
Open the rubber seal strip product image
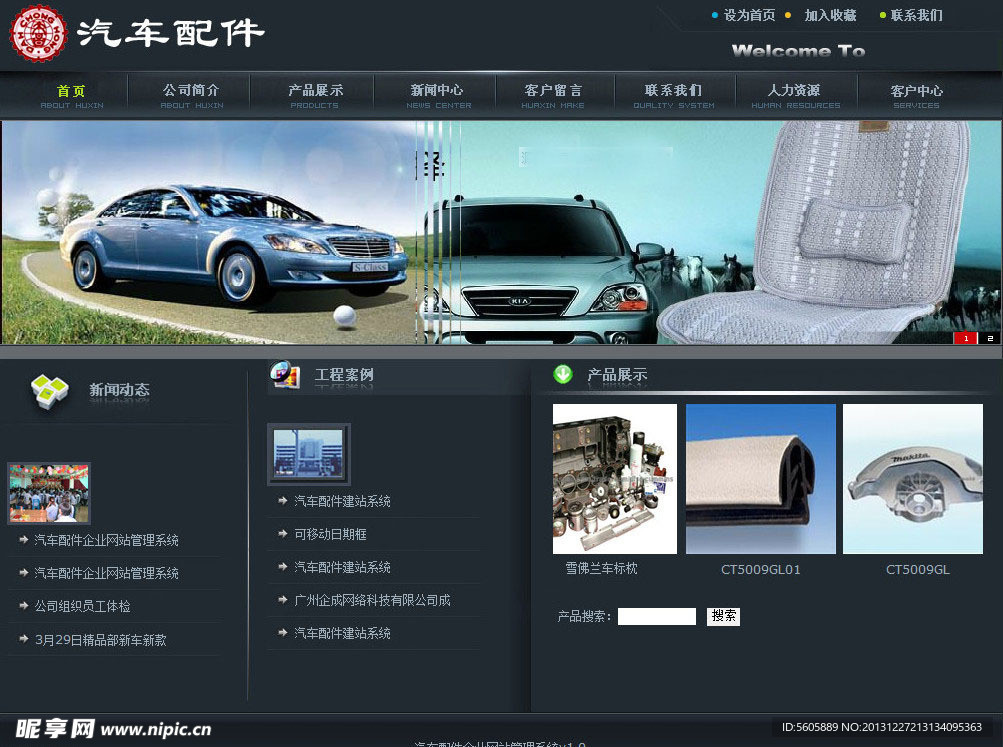click(x=761, y=478)
